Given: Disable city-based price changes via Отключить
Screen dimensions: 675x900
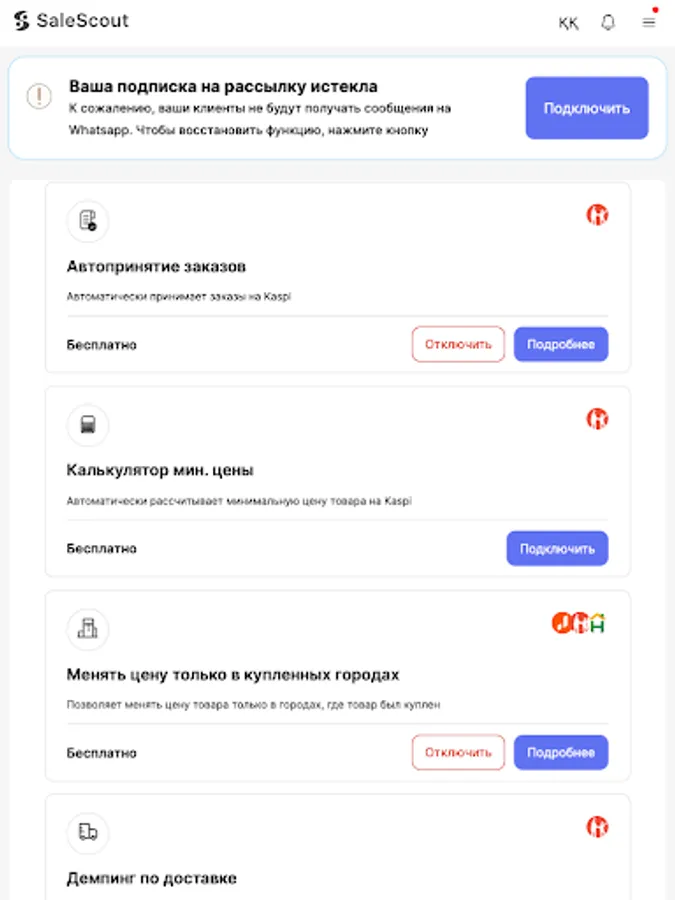Looking at the screenshot, I should (x=458, y=752).
